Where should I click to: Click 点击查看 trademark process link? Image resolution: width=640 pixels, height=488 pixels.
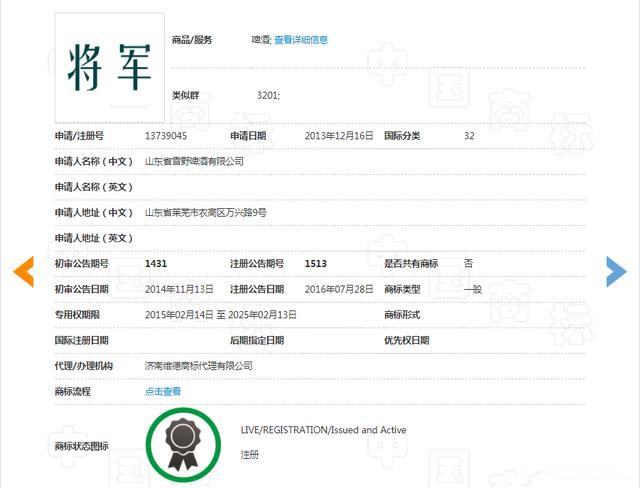pos(163,391)
